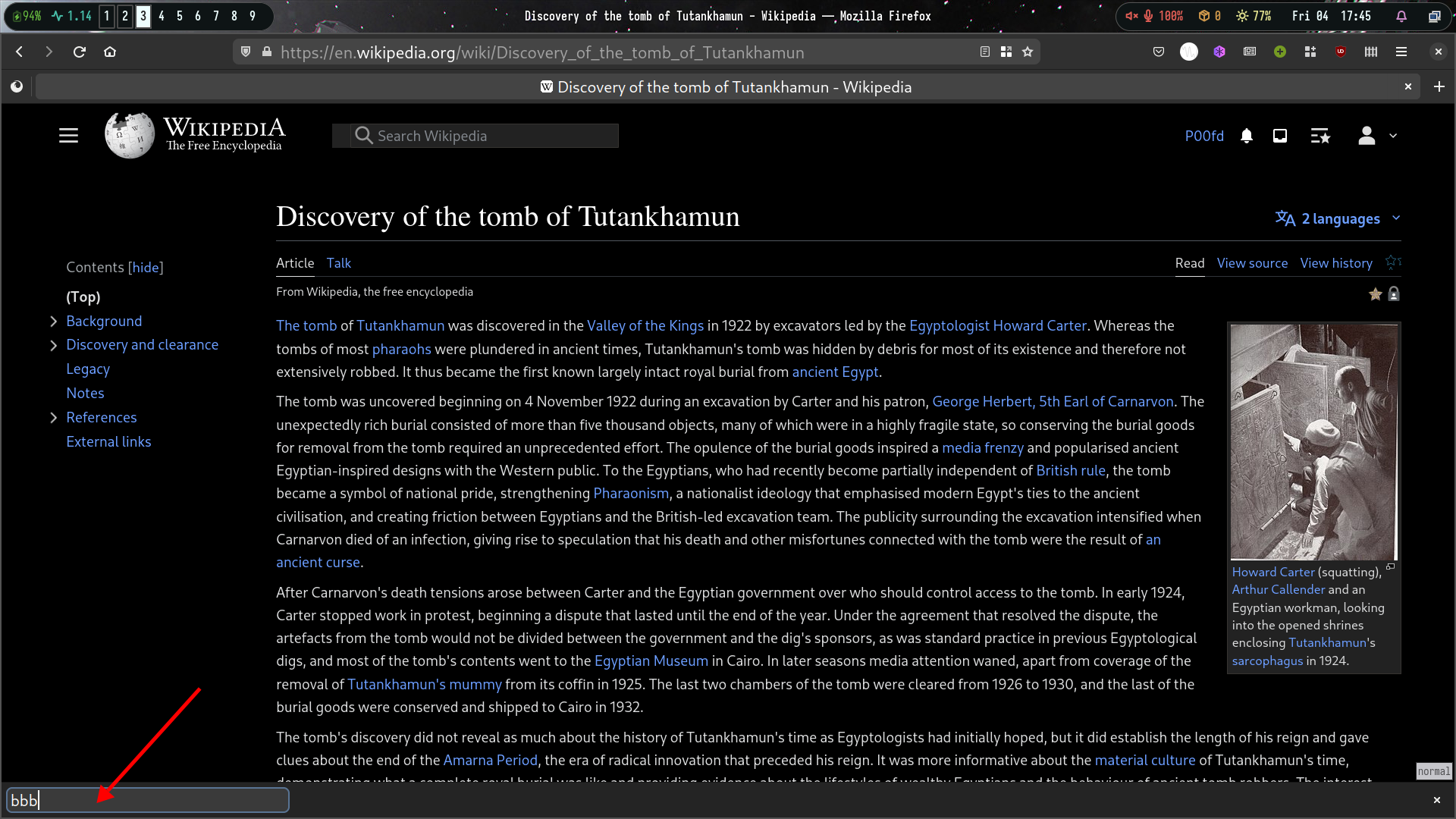This screenshot has width=1456, height=819.
Task: Expand the Background section in contents
Action: click(54, 322)
